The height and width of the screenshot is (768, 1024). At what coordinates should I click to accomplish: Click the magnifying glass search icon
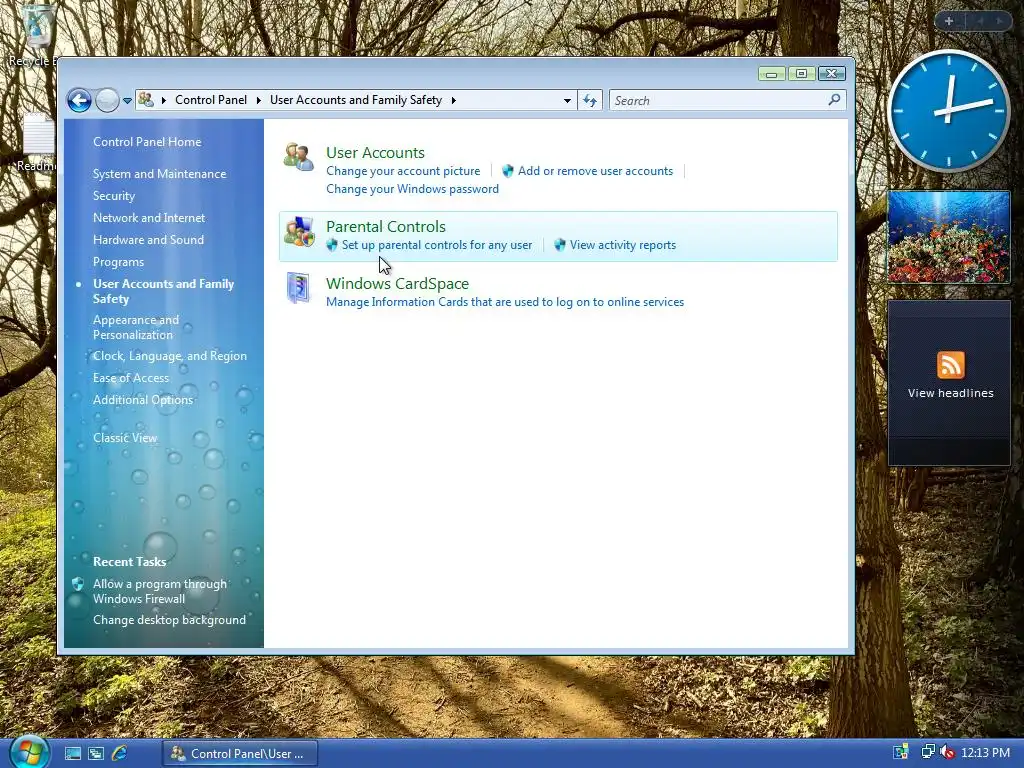tap(834, 100)
